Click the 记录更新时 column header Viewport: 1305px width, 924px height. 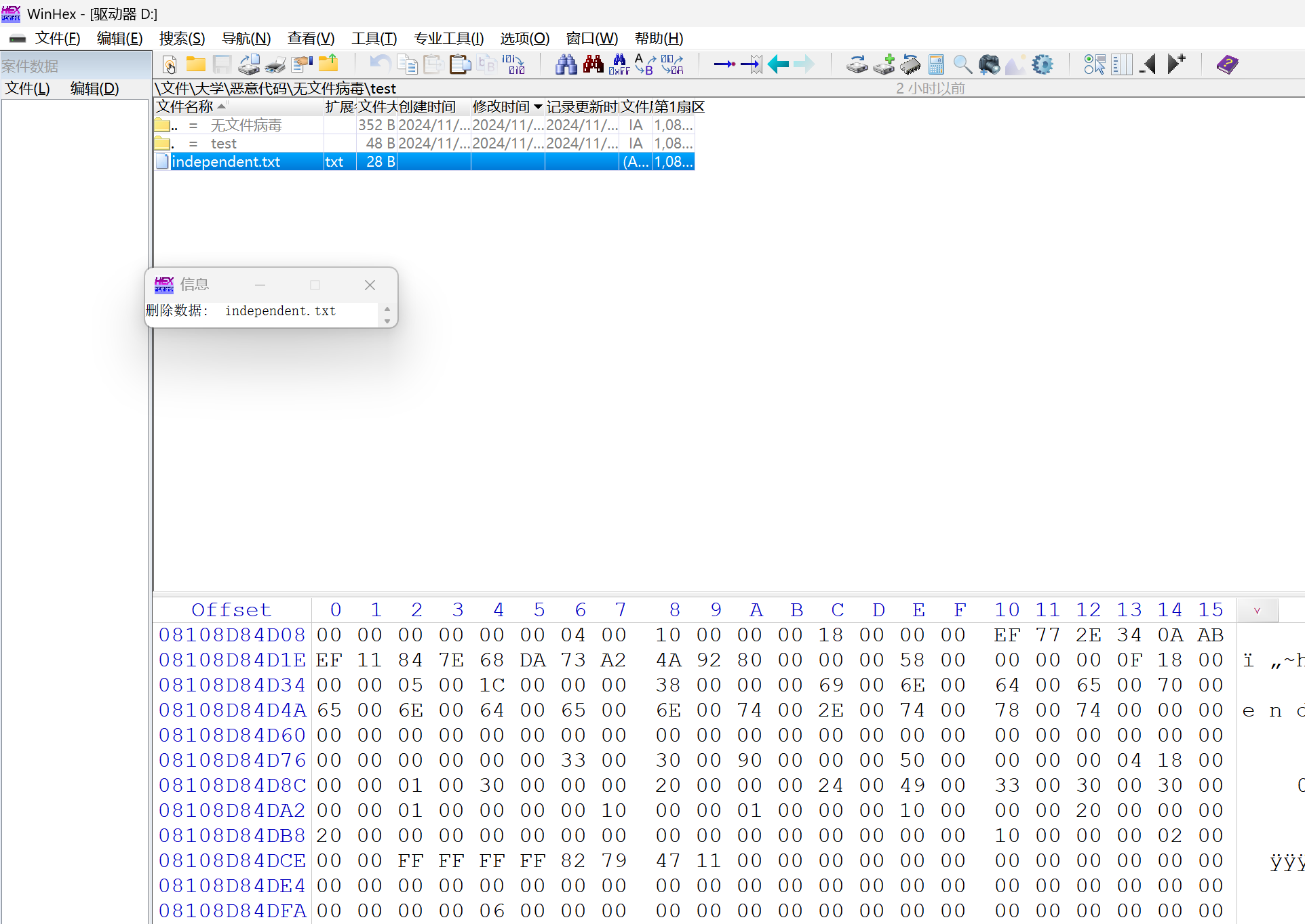[582, 107]
